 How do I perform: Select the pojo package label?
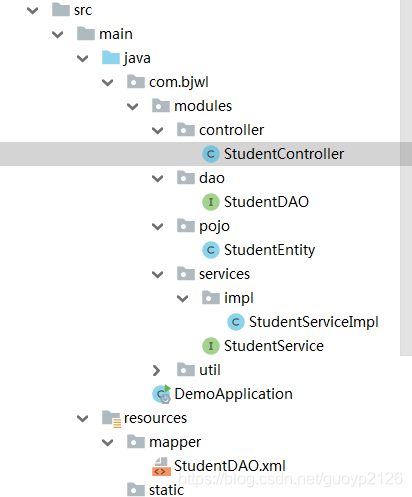(214, 226)
